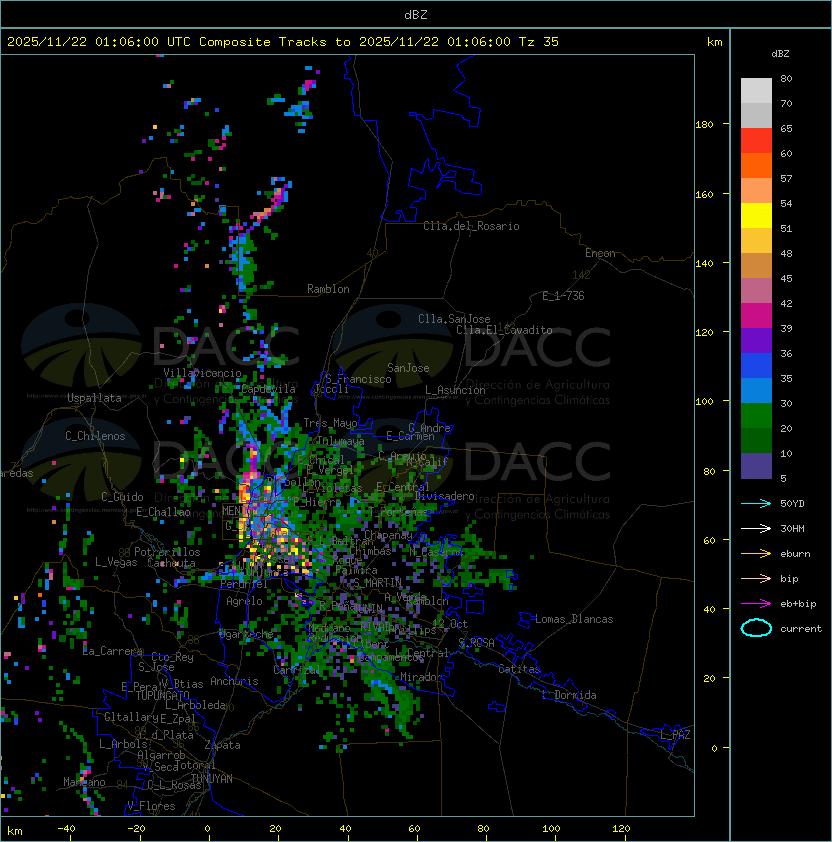The width and height of the screenshot is (832, 842).
Task: Select the magenta 39–42 dBZ swatch
Action: 756,316
